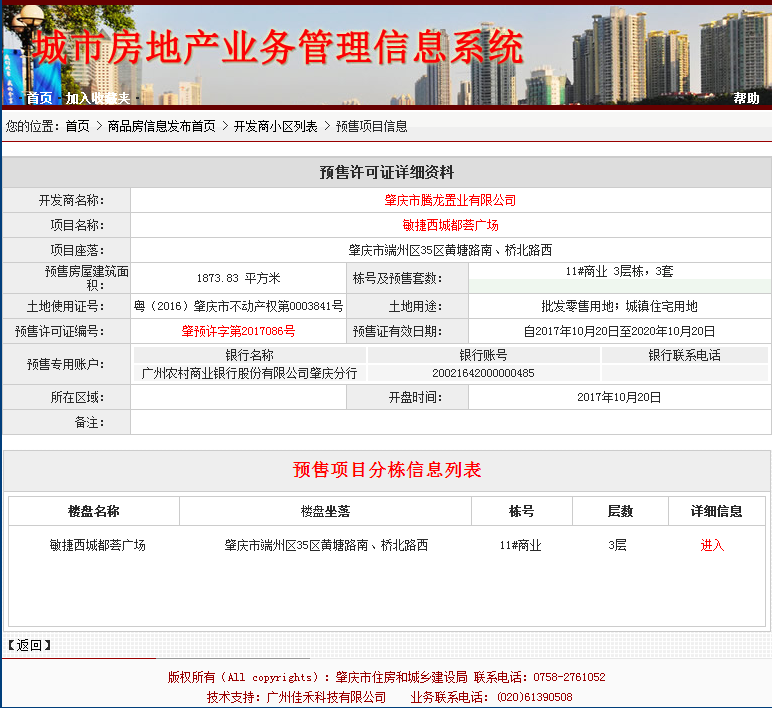The width and height of the screenshot is (772, 708).
Task: Open 商品房信息发布首页 breadcrumb link
Action: point(161,126)
